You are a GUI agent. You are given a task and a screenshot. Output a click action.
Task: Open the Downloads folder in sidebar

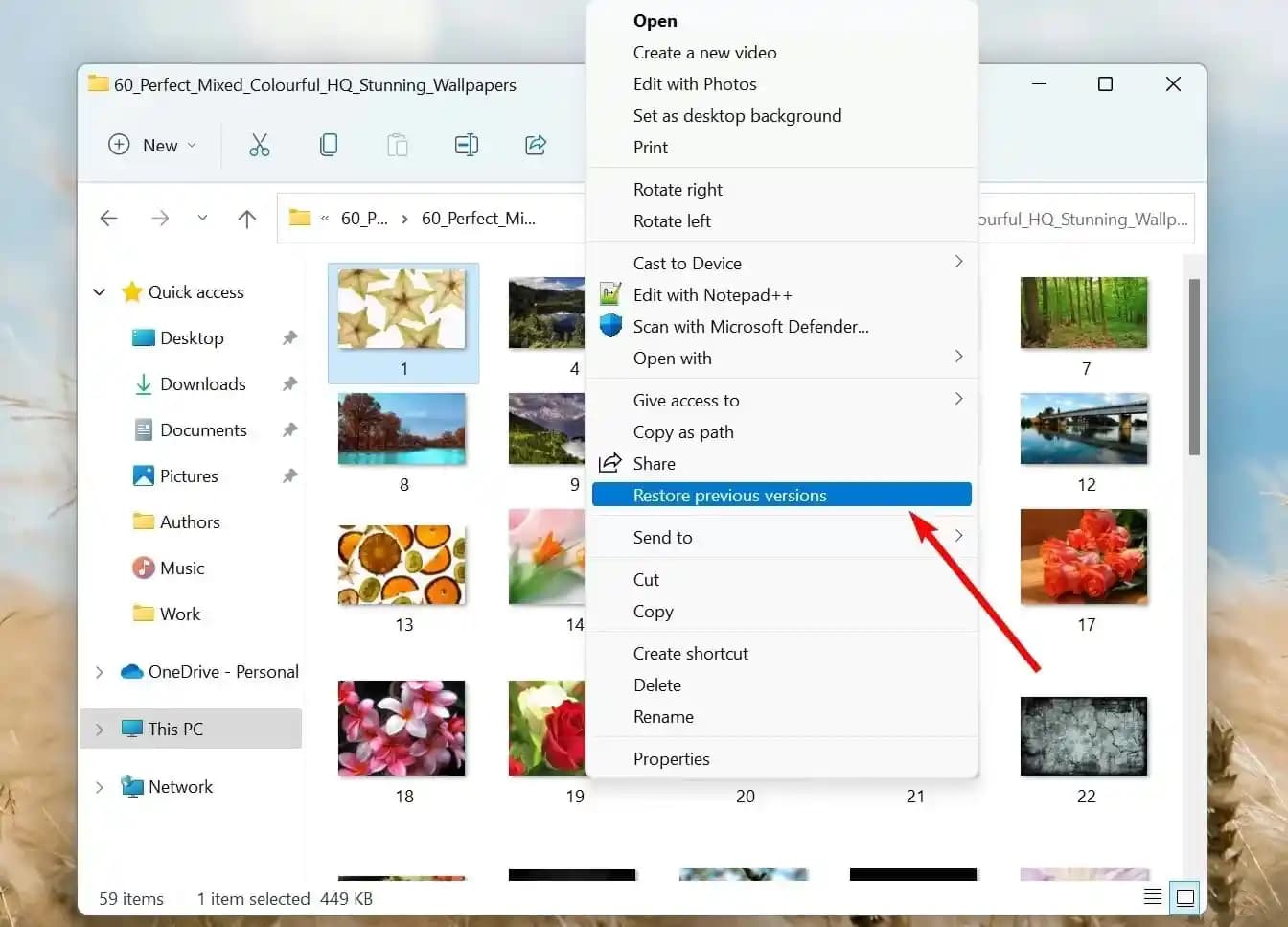[x=202, y=384]
